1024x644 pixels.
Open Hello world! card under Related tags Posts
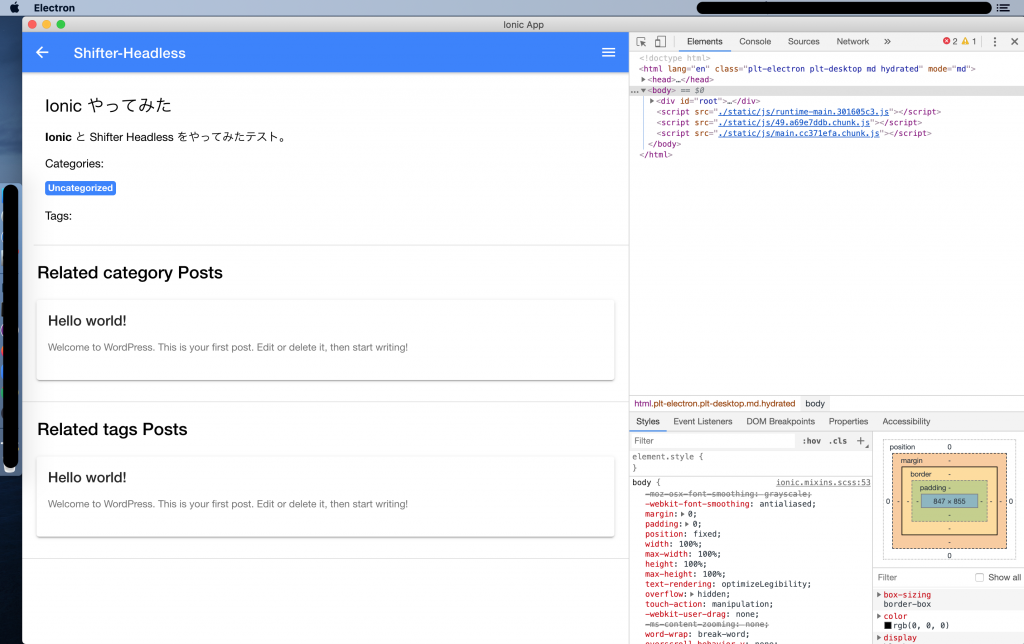(x=325, y=496)
